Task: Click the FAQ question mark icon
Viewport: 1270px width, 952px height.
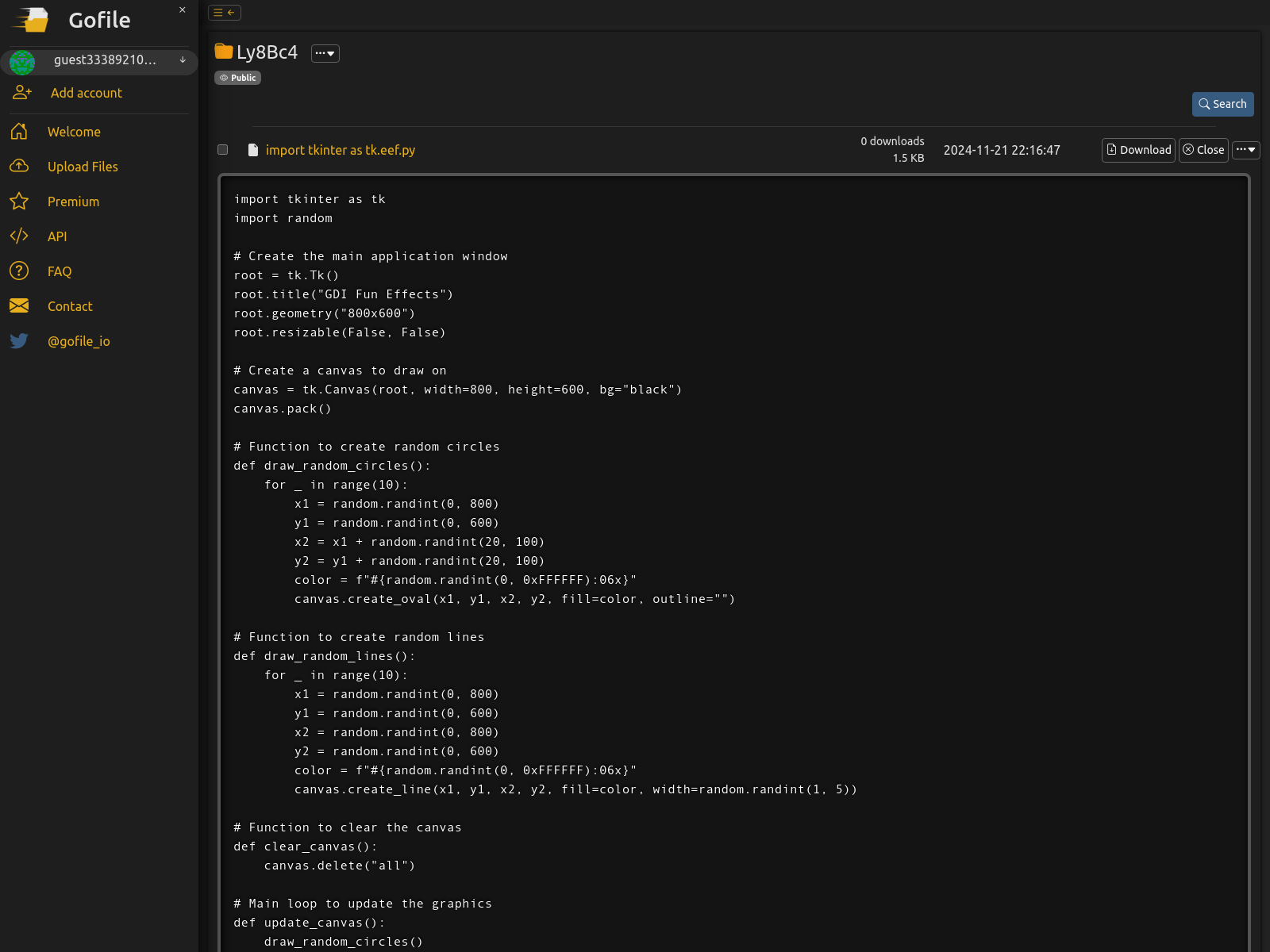Action: (19, 271)
